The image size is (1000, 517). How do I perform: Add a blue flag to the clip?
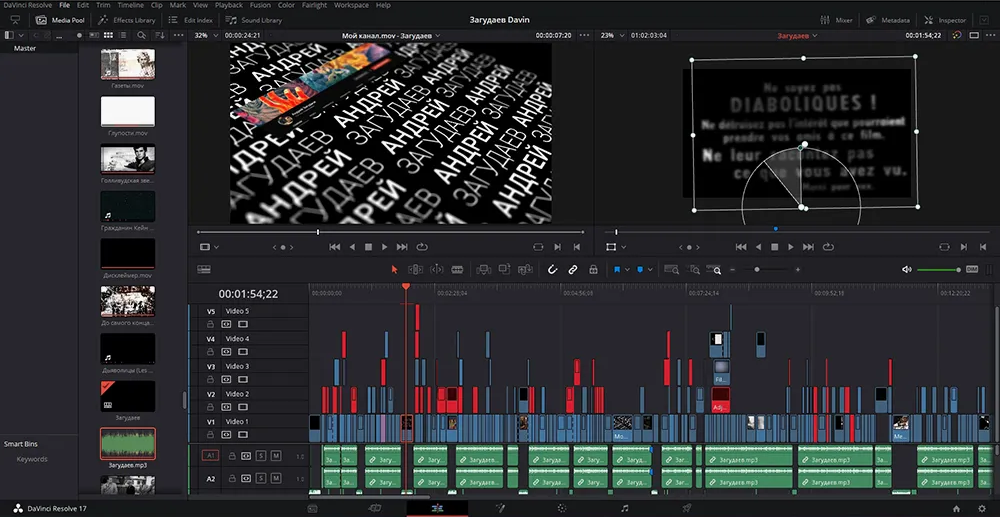[617, 270]
